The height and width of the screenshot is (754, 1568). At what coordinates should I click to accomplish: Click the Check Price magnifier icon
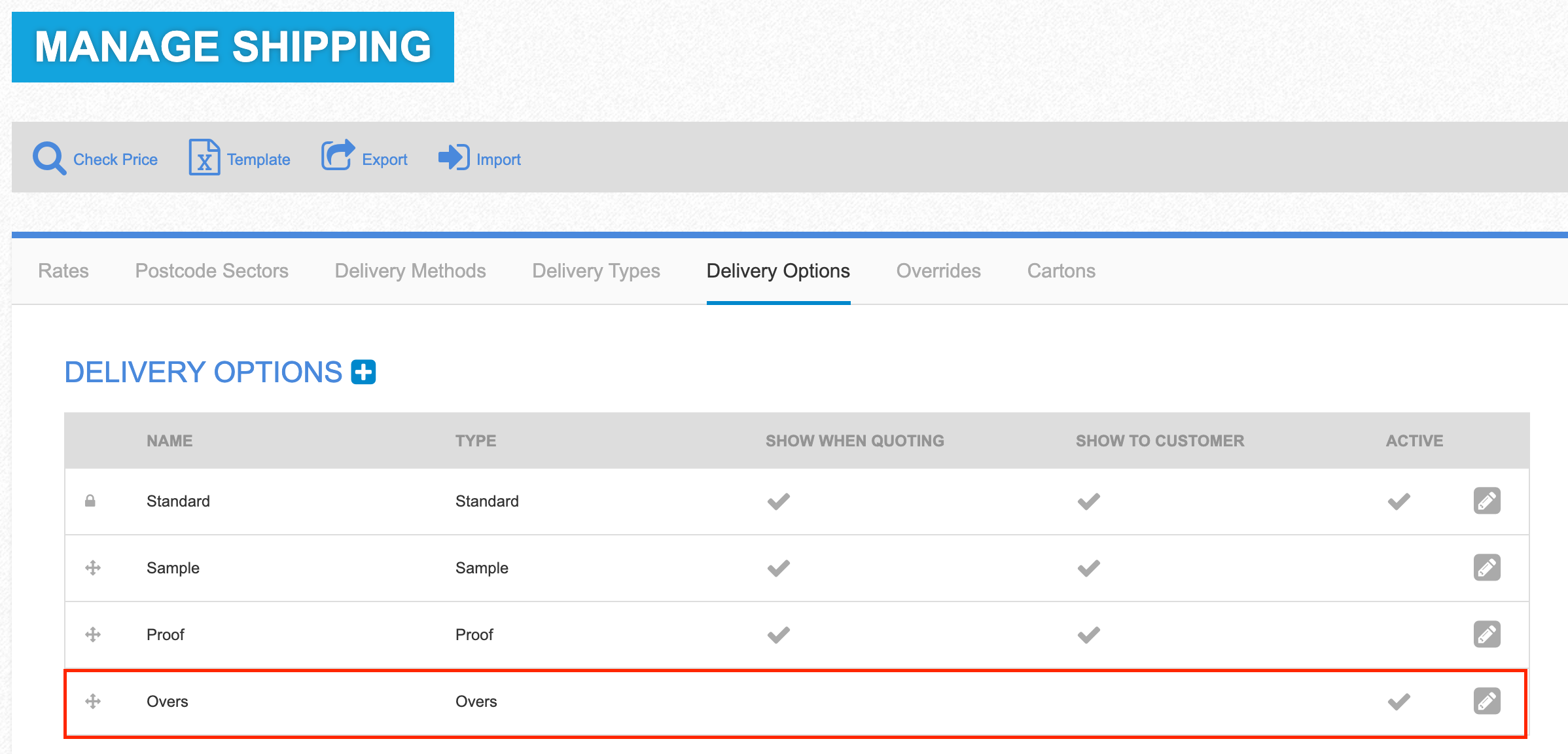[x=49, y=158]
